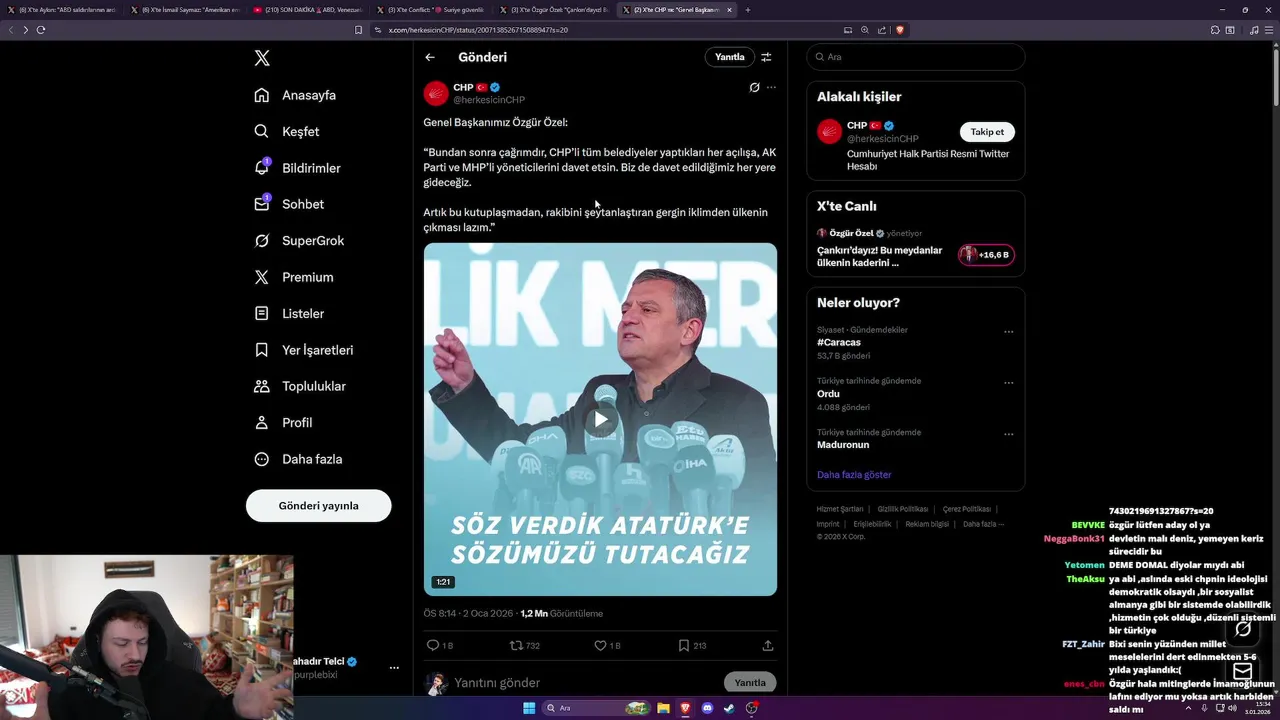Open new browser tab plus
1280x720 pixels.
[748, 10]
